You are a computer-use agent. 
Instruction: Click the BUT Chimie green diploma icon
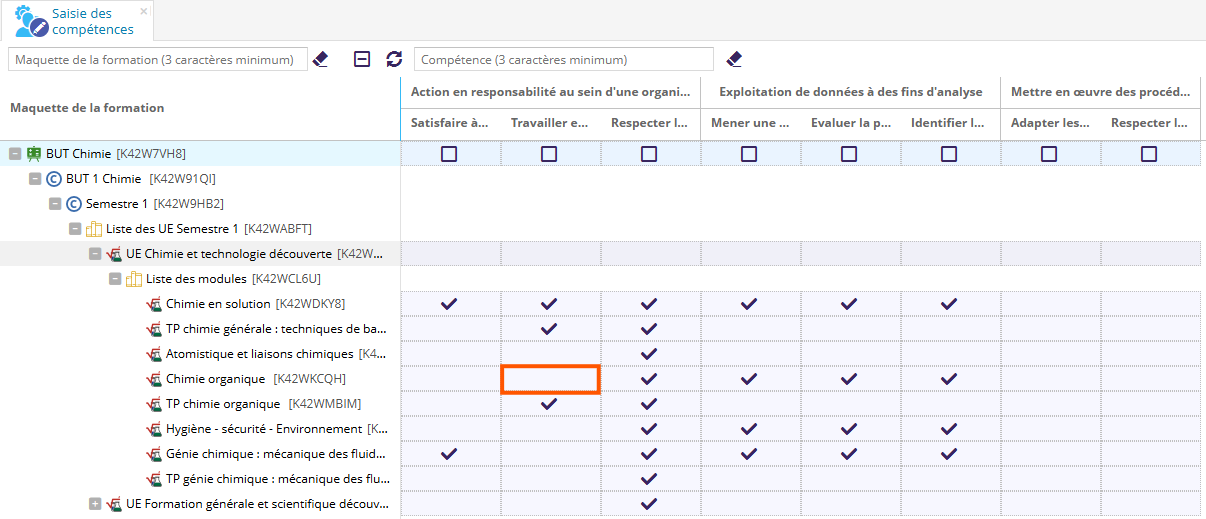tap(34, 154)
